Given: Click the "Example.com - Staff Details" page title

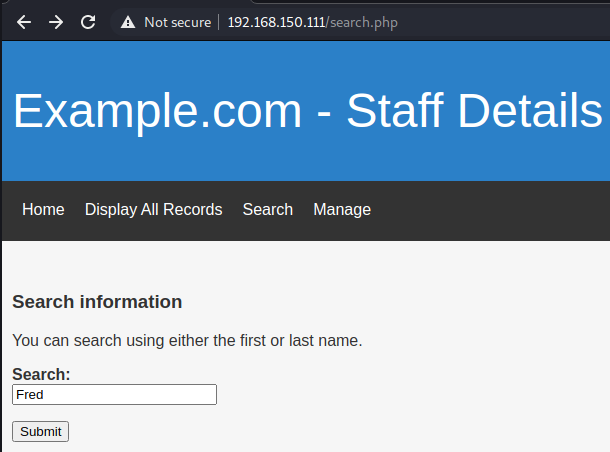Looking at the screenshot, I should (x=307, y=110).
